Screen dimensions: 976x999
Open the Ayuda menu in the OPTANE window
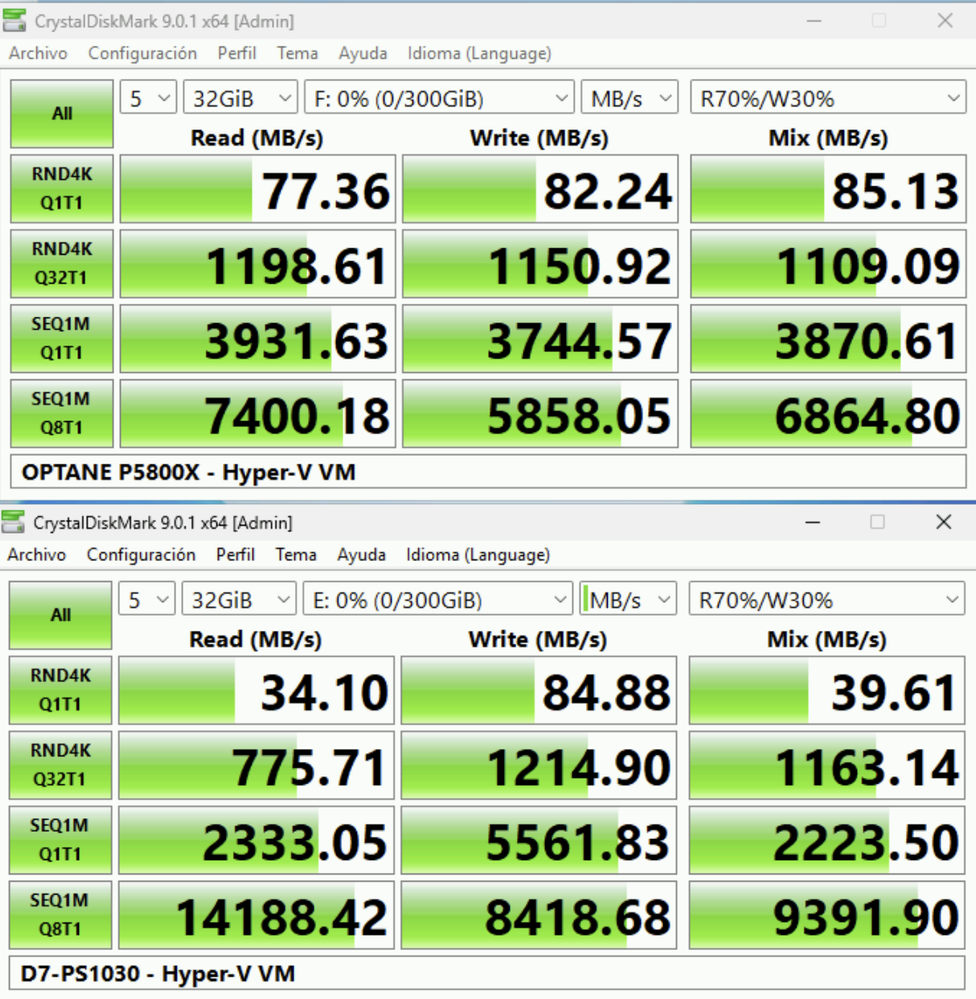point(363,54)
